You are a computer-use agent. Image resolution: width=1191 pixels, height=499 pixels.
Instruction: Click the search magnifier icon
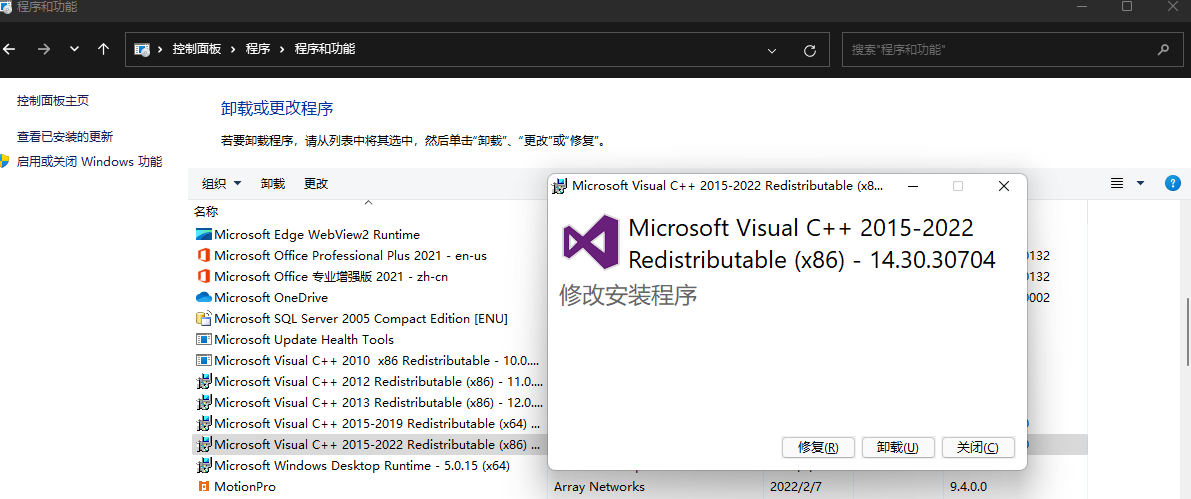click(x=1163, y=50)
